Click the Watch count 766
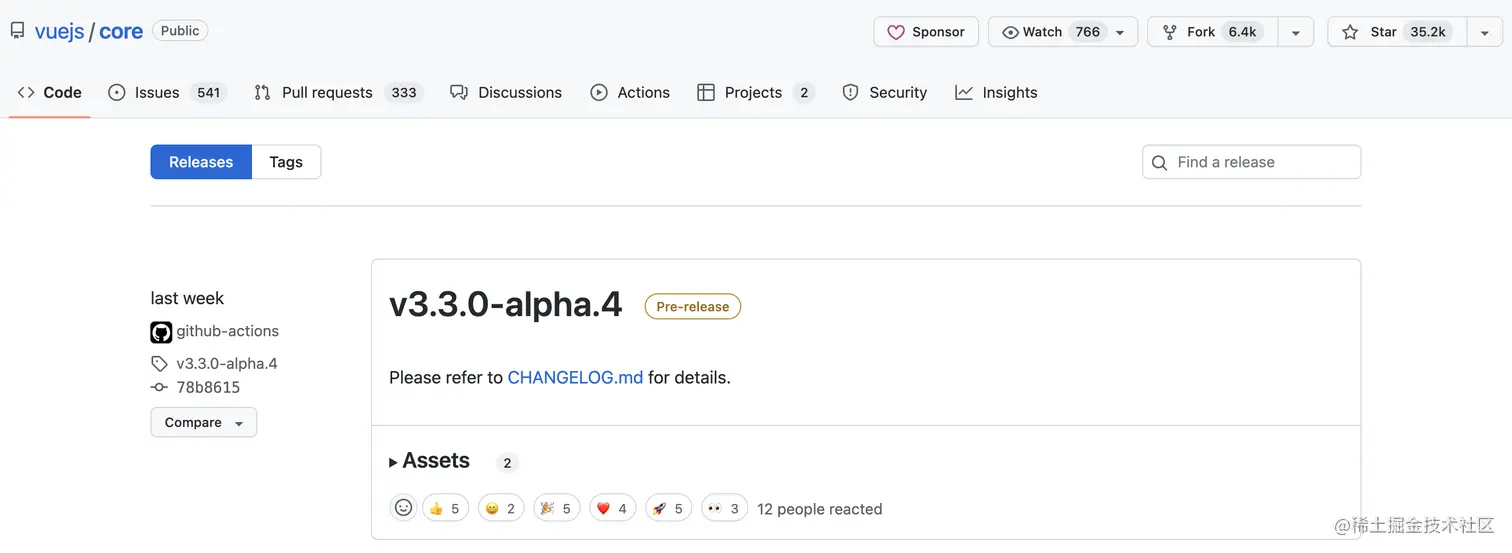Image resolution: width=1512 pixels, height=553 pixels. 1088,32
